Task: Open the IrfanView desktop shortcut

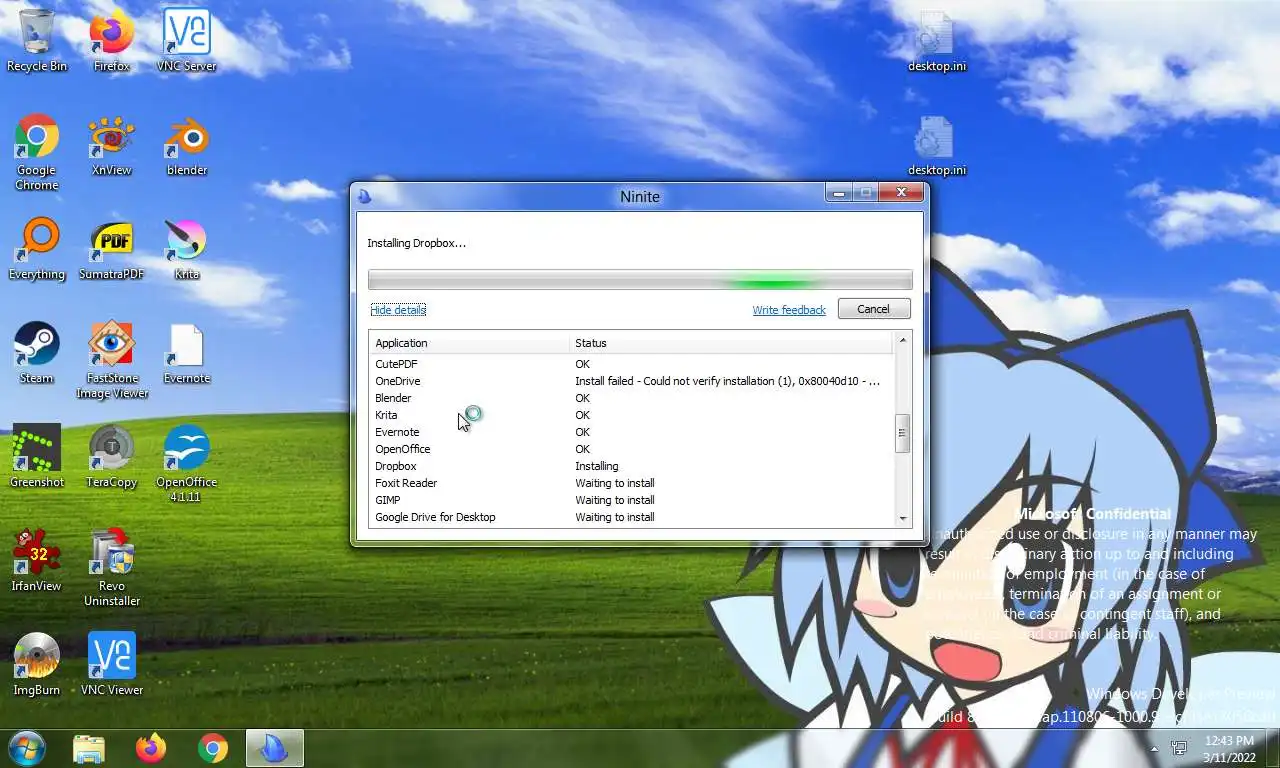Action: tap(37, 561)
